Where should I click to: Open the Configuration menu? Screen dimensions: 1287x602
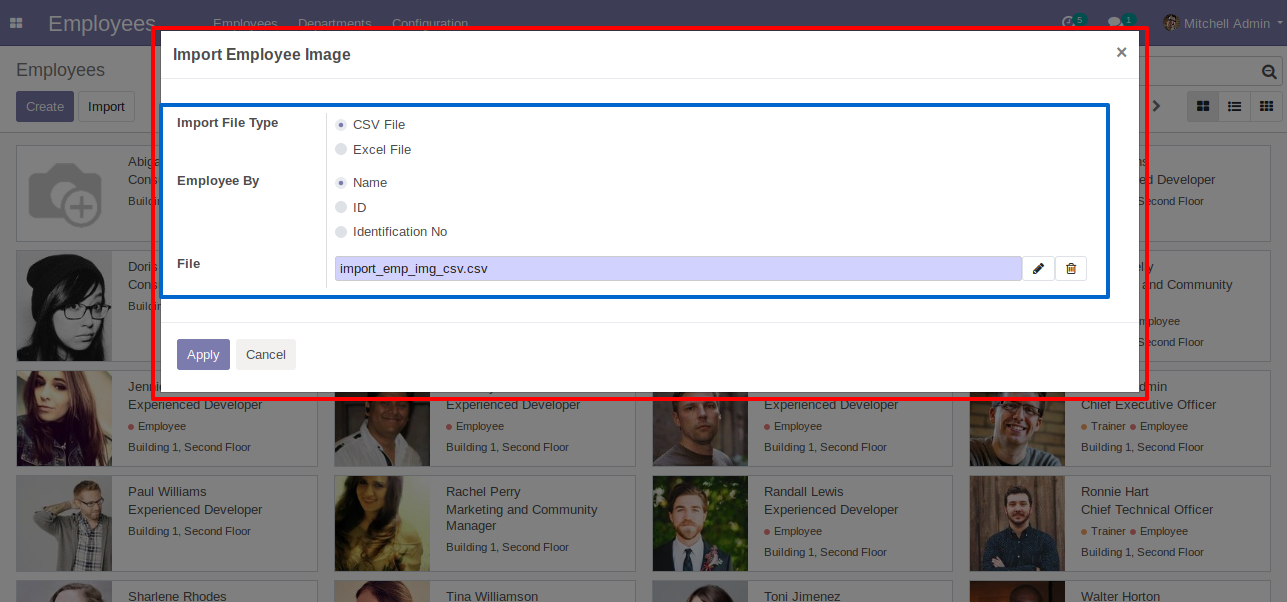[x=430, y=23]
